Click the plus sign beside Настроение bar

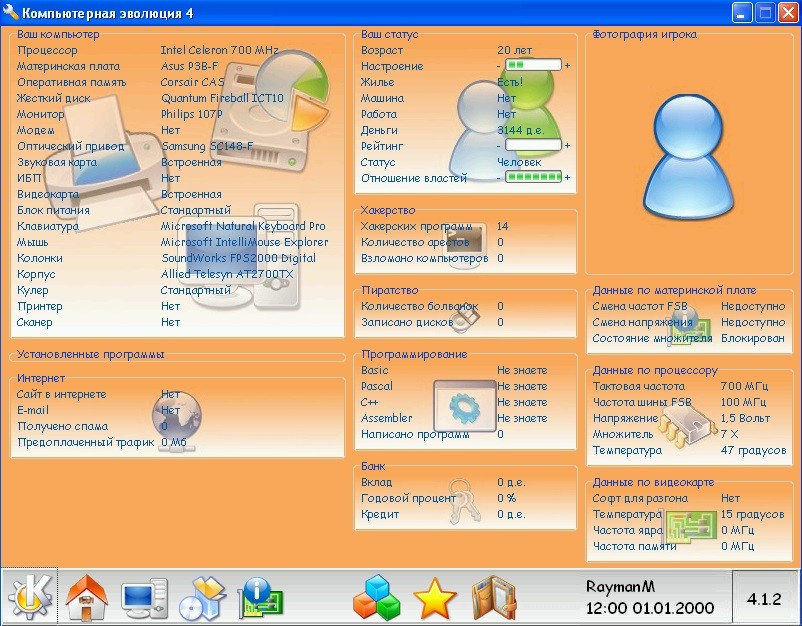click(567, 65)
